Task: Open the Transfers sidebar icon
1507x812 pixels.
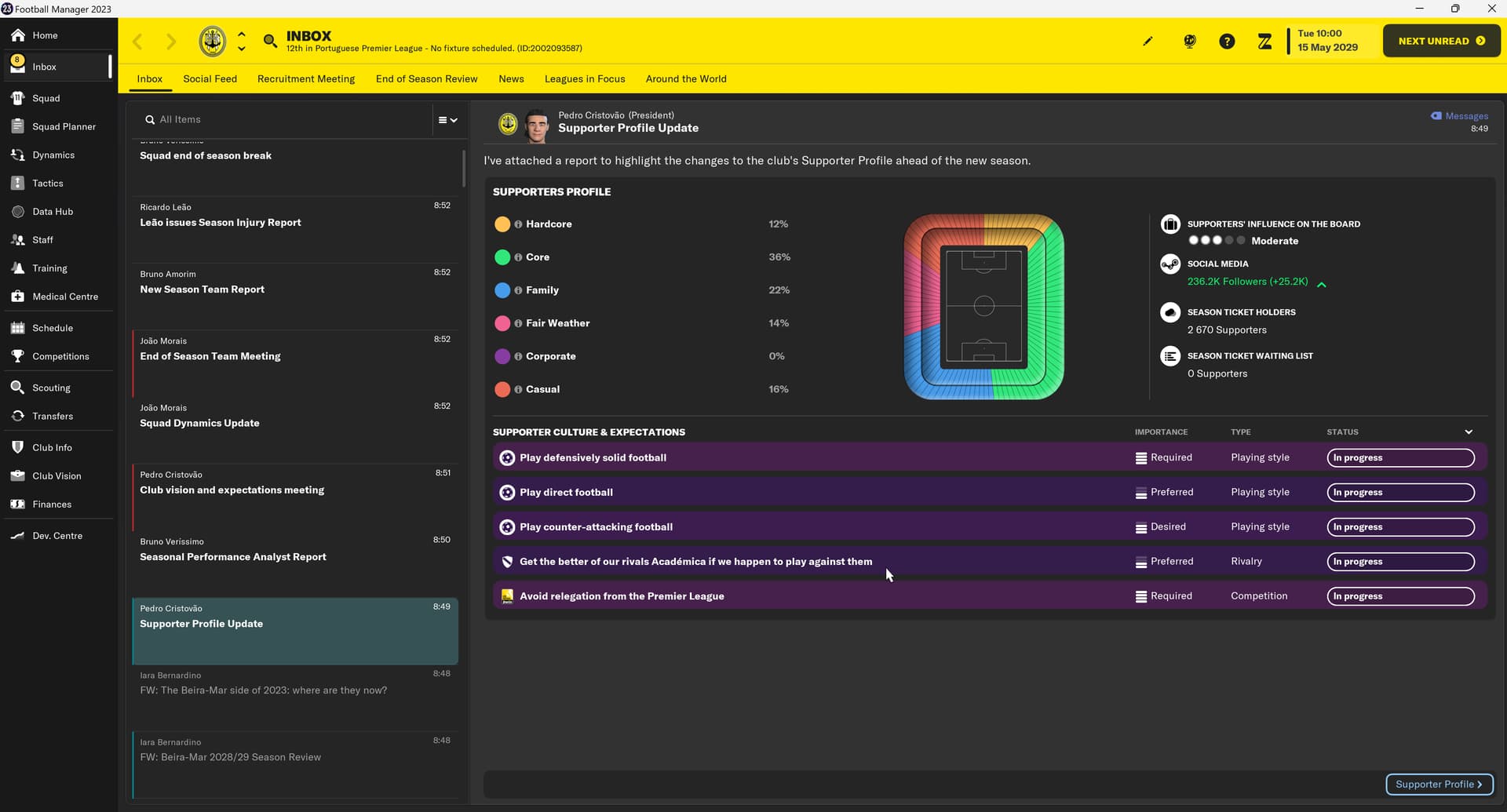Action: 17,416
